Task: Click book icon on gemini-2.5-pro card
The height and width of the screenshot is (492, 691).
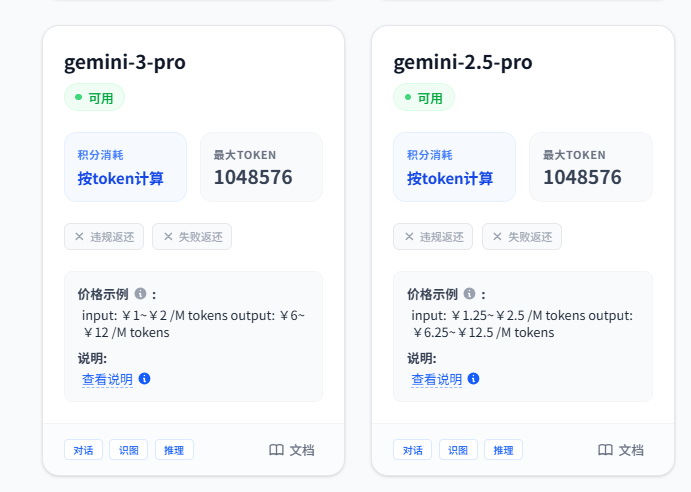Action: click(x=606, y=450)
